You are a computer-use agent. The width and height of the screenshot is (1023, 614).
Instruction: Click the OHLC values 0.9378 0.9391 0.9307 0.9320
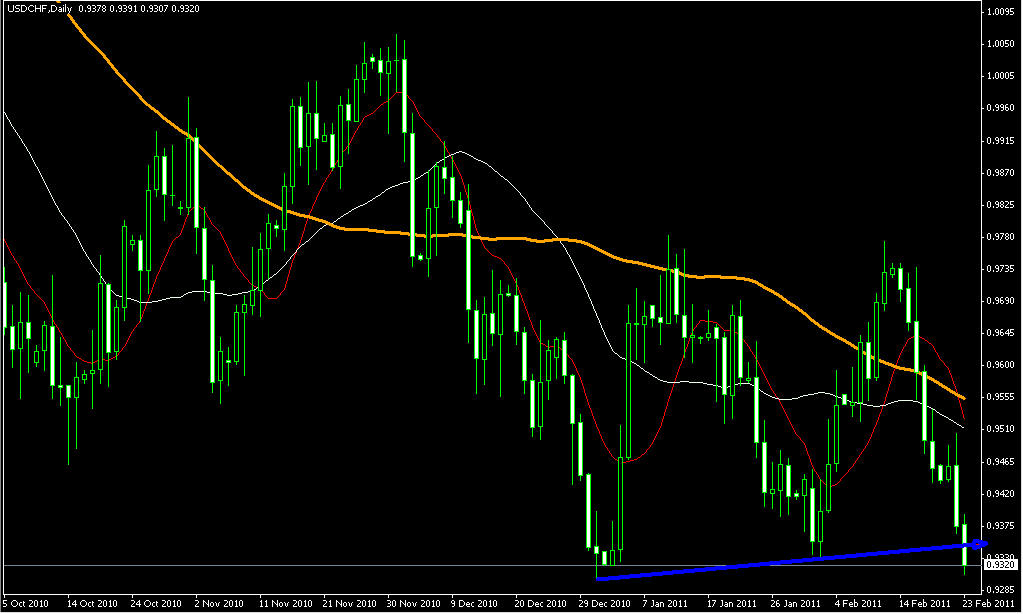(139, 8)
